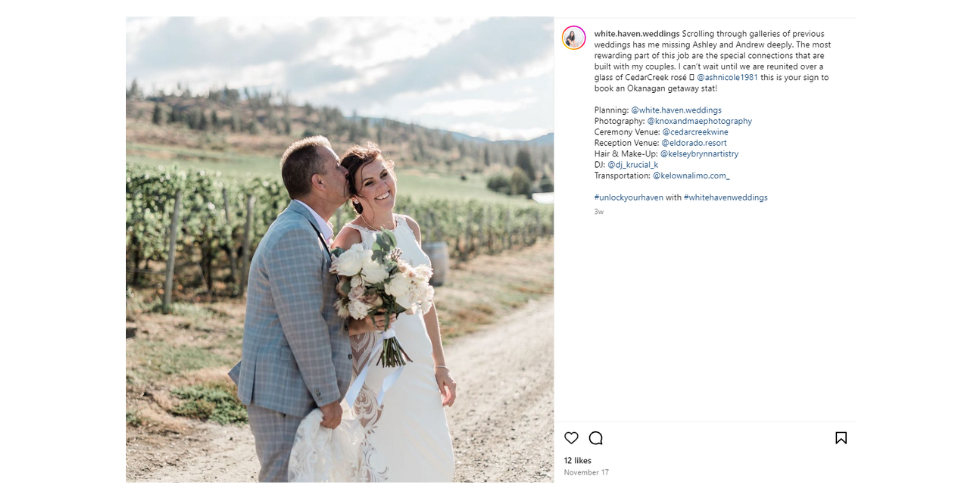Open the @kelownalimo.com_ transportation link
This screenshot has height=500, width=970.
point(691,176)
